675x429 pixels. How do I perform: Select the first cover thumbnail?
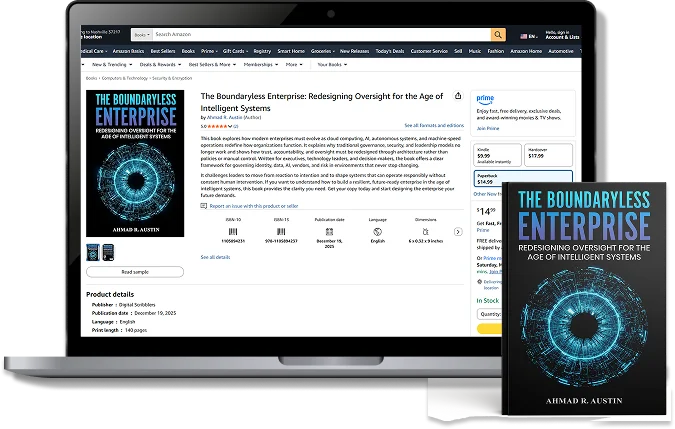click(x=93, y=252)
